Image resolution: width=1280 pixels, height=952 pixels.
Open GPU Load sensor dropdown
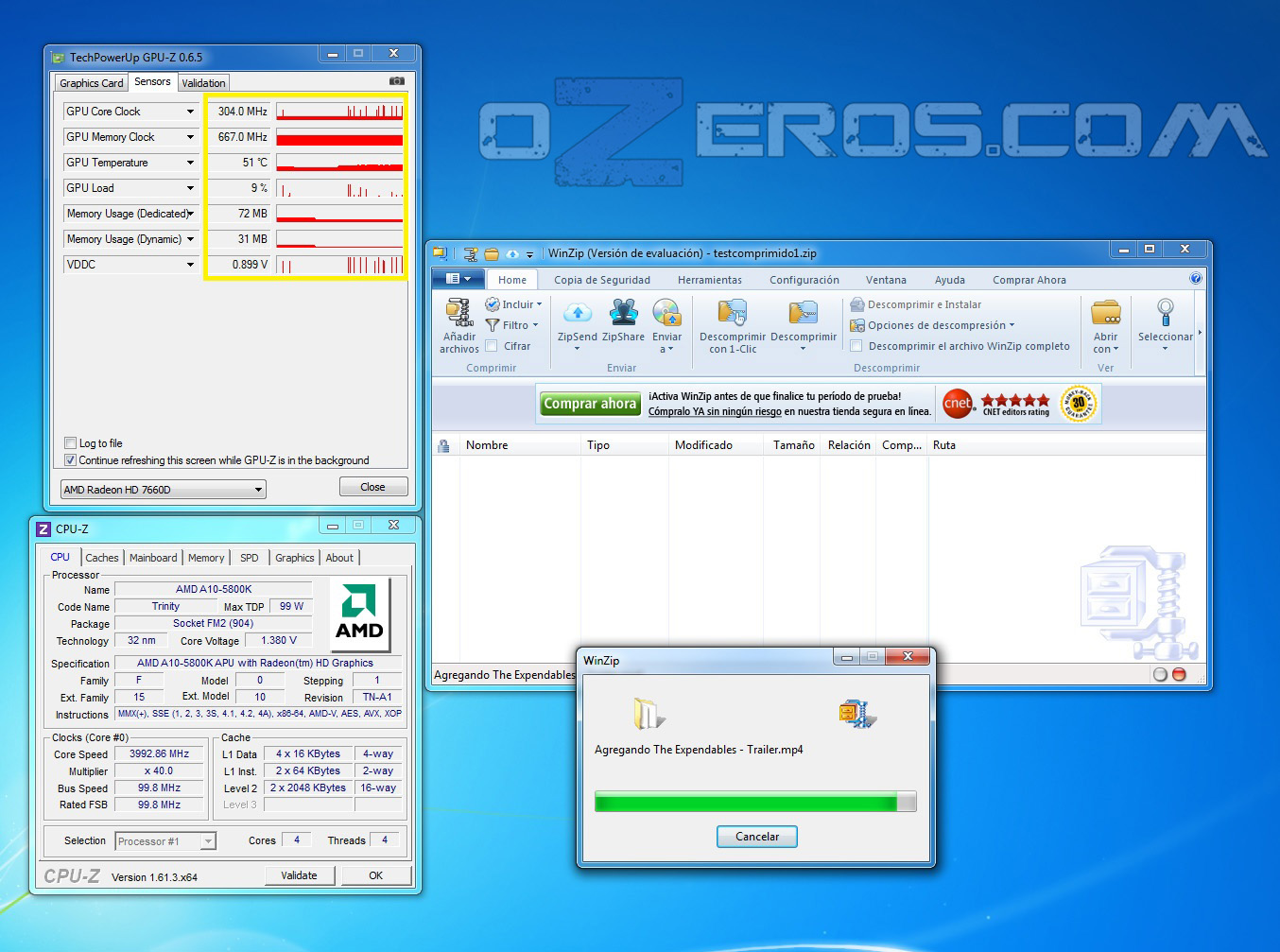click(190, 188)
